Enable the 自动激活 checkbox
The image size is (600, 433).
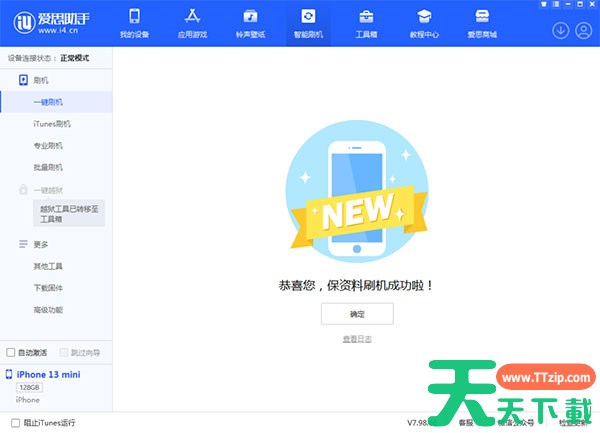click(x=11, y=352)
